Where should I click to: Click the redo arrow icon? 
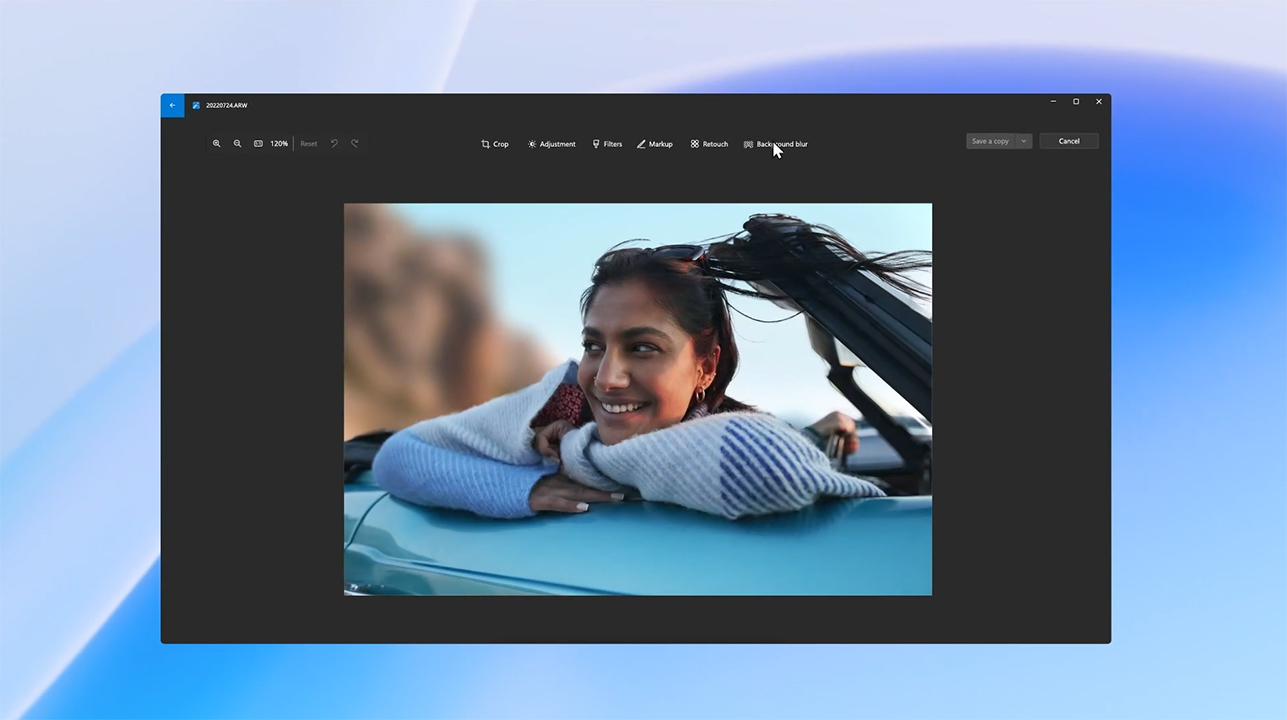pyautogui.click(x=354, y=144)
